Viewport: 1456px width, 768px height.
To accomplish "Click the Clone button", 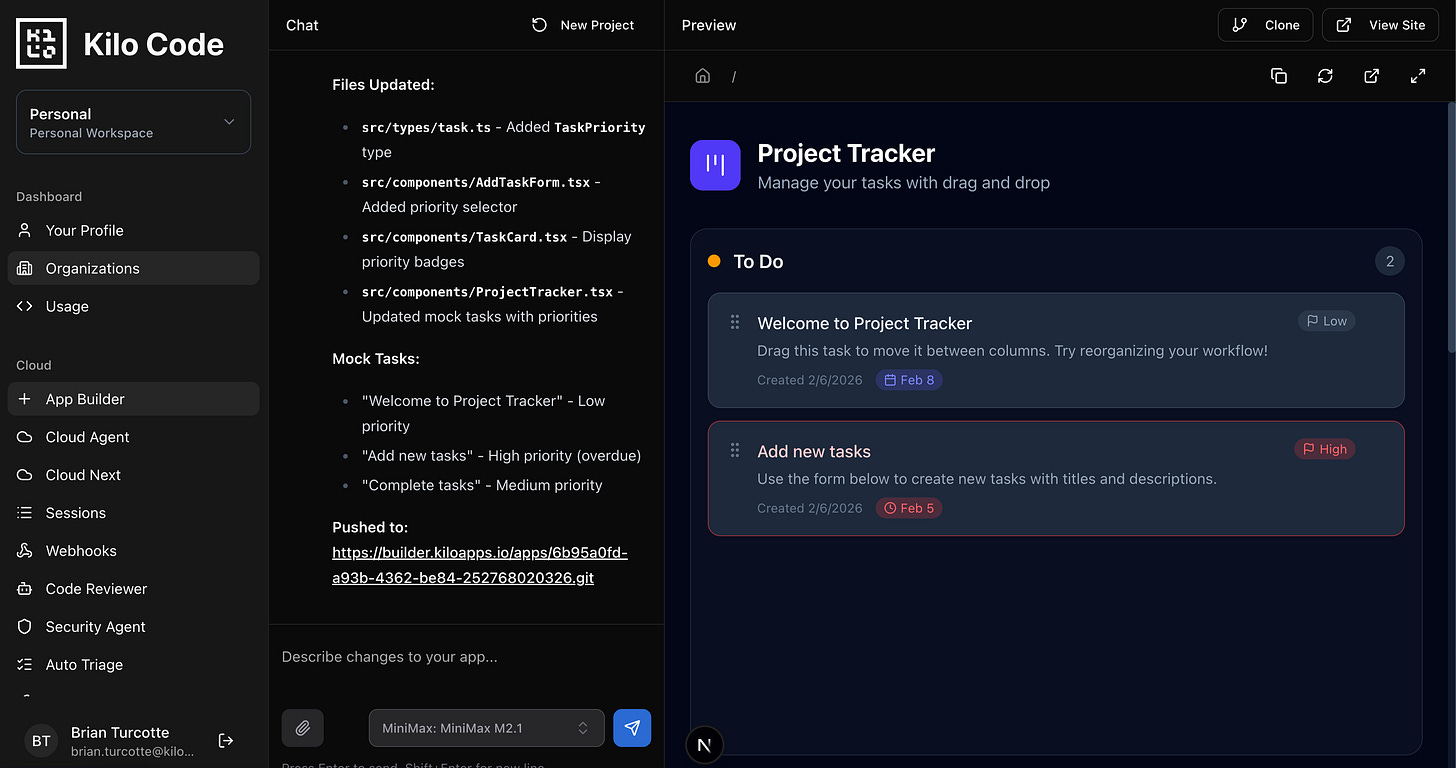I will [1265, 25].
